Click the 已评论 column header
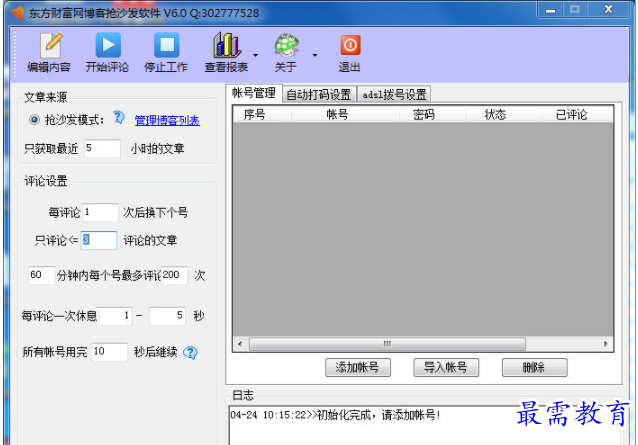The width and height of the screenshot is (638, 445). 577,114
